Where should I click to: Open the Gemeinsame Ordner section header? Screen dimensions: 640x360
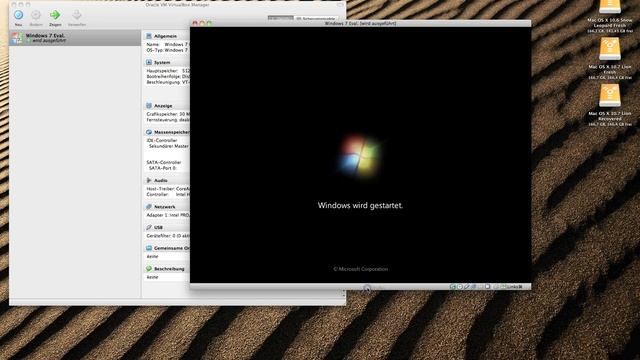click(167, 248)
